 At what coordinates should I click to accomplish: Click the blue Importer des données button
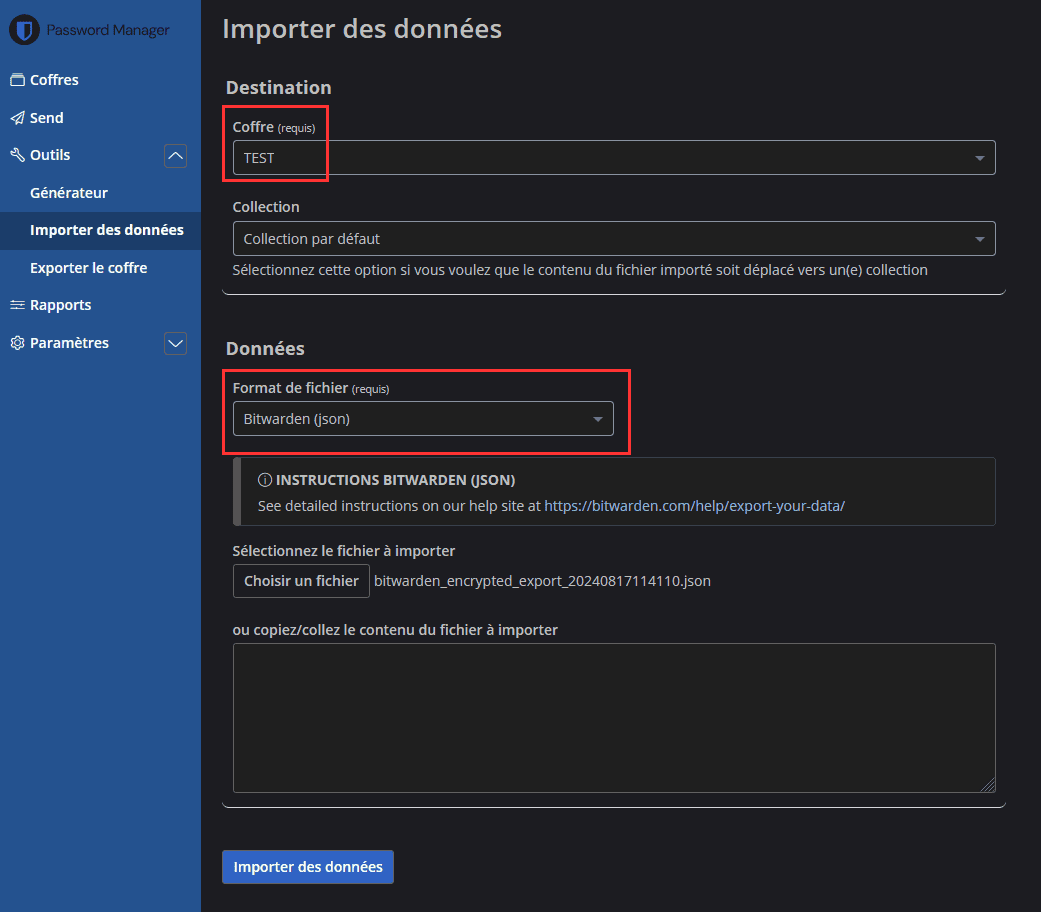308,867
